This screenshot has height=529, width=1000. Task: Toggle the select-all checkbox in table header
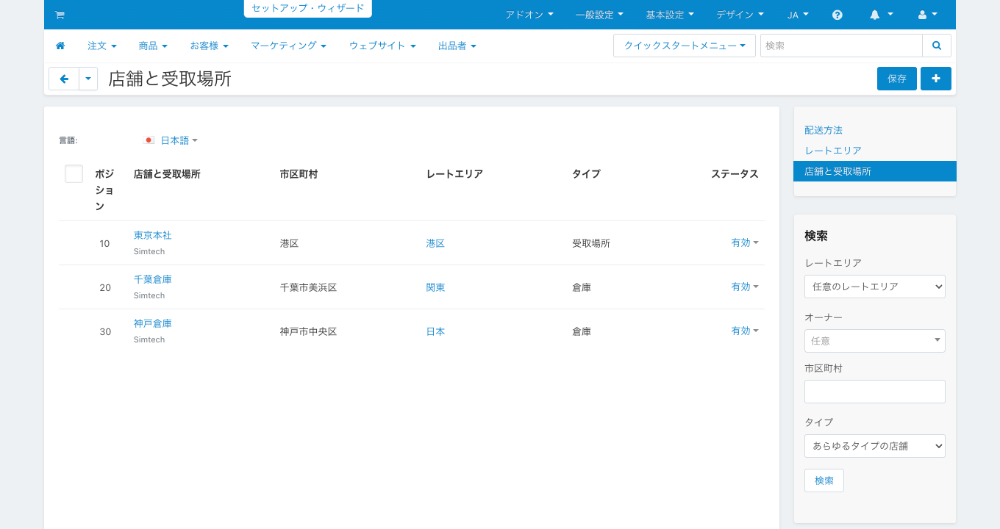[74, 174]
